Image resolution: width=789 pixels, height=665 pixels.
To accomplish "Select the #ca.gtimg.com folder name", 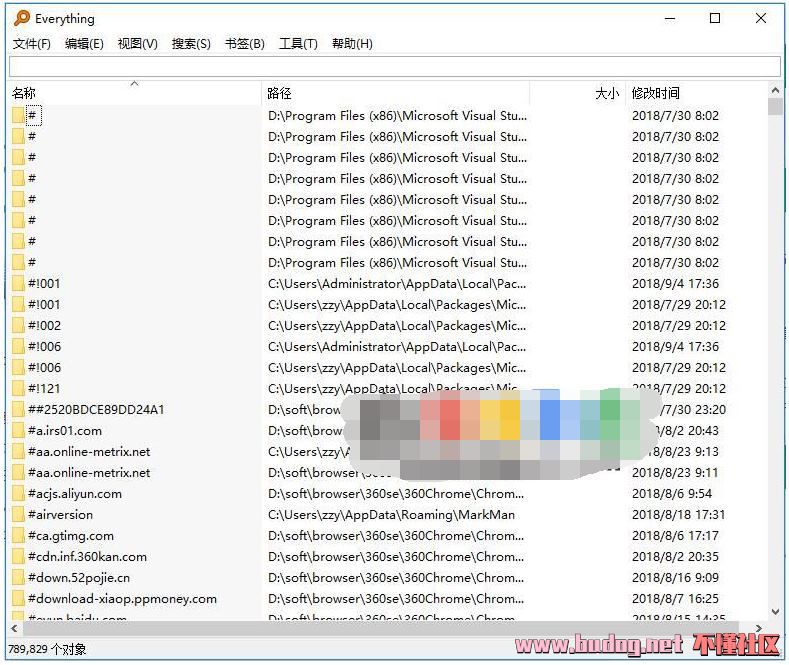I will coord(71,536).
